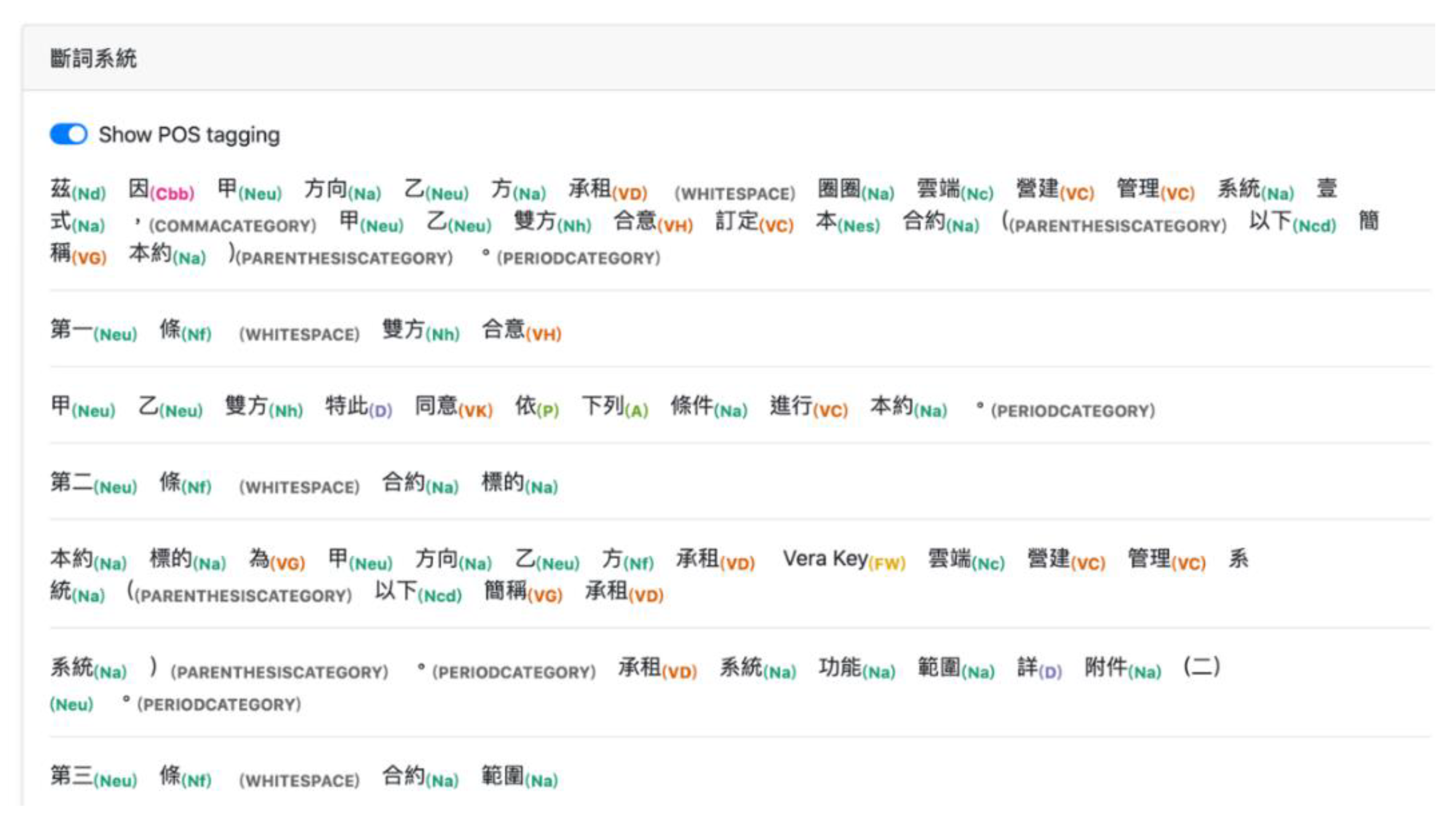This screenshot has width=1456, height=827.
Task: Select the 茲 token tagged Nd
Action: point(78,190)
